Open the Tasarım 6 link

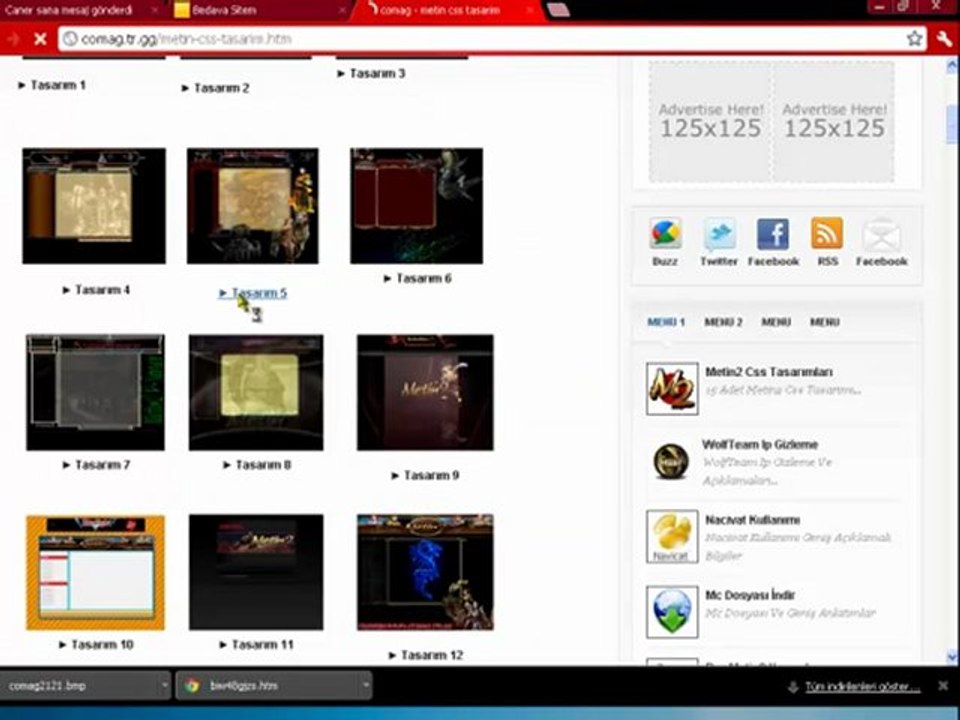coord(418,279)
